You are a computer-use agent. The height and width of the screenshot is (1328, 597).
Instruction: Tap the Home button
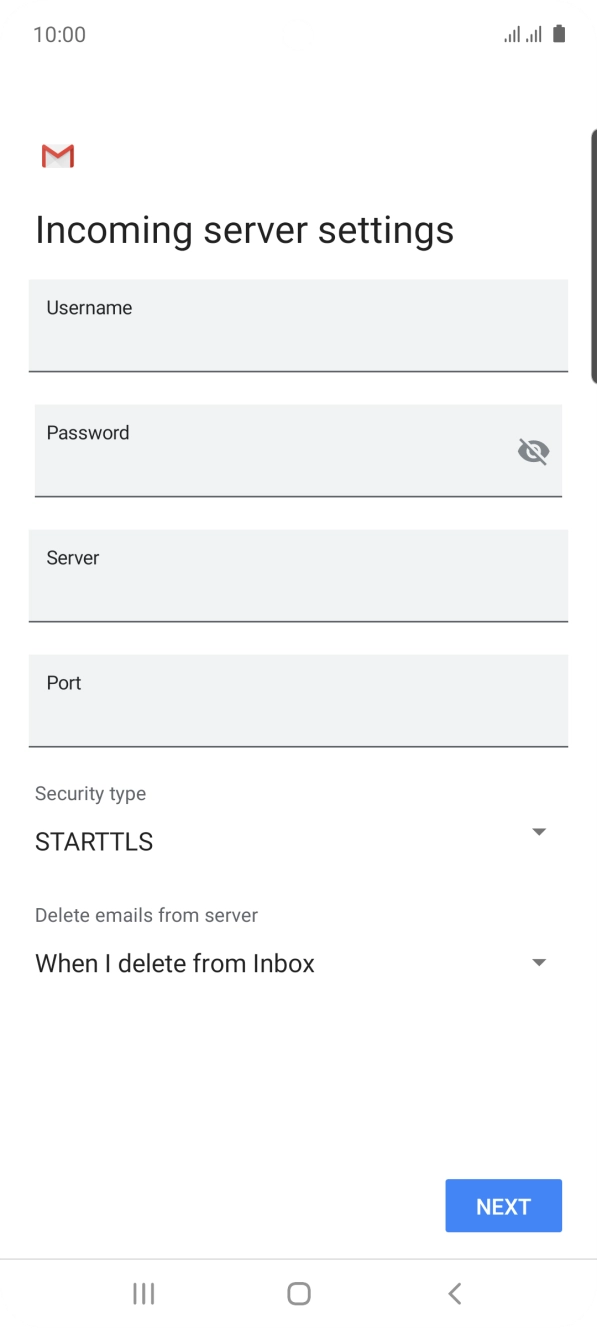click(x=298, y=1292)
